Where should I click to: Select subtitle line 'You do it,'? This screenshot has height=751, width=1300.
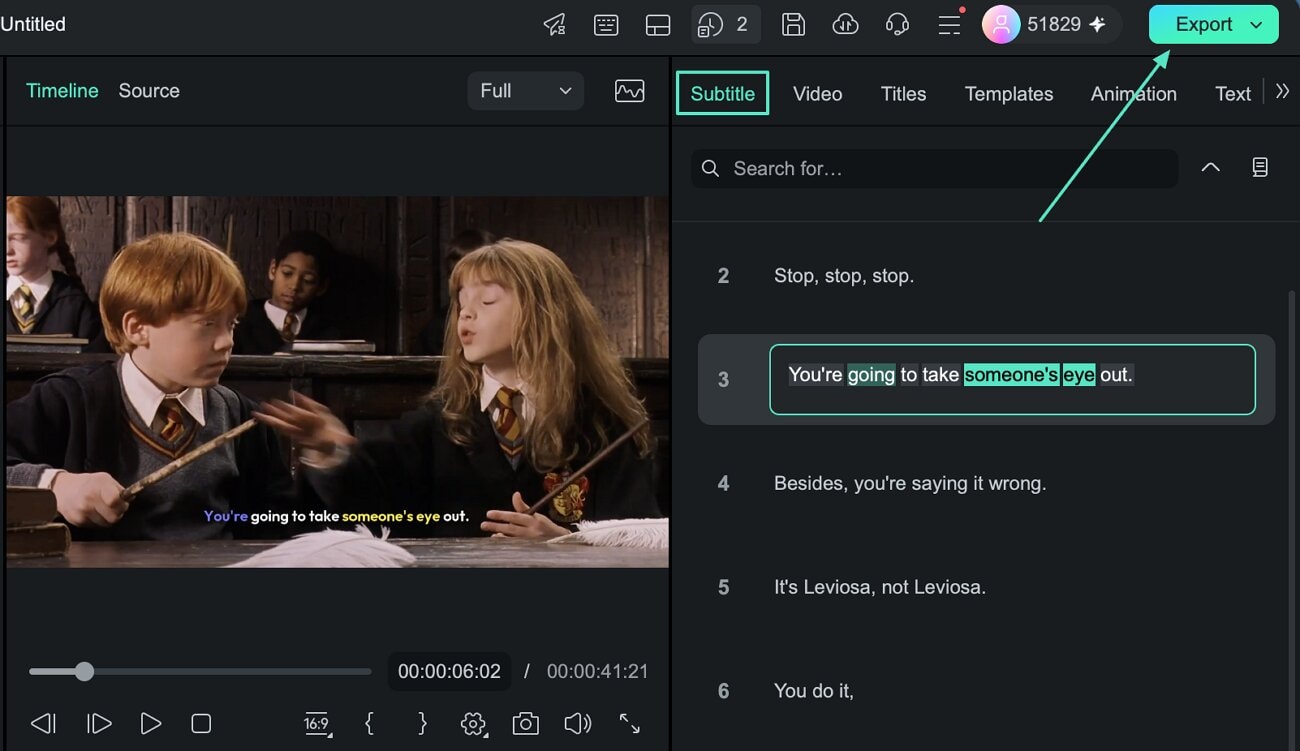point(813,691)
